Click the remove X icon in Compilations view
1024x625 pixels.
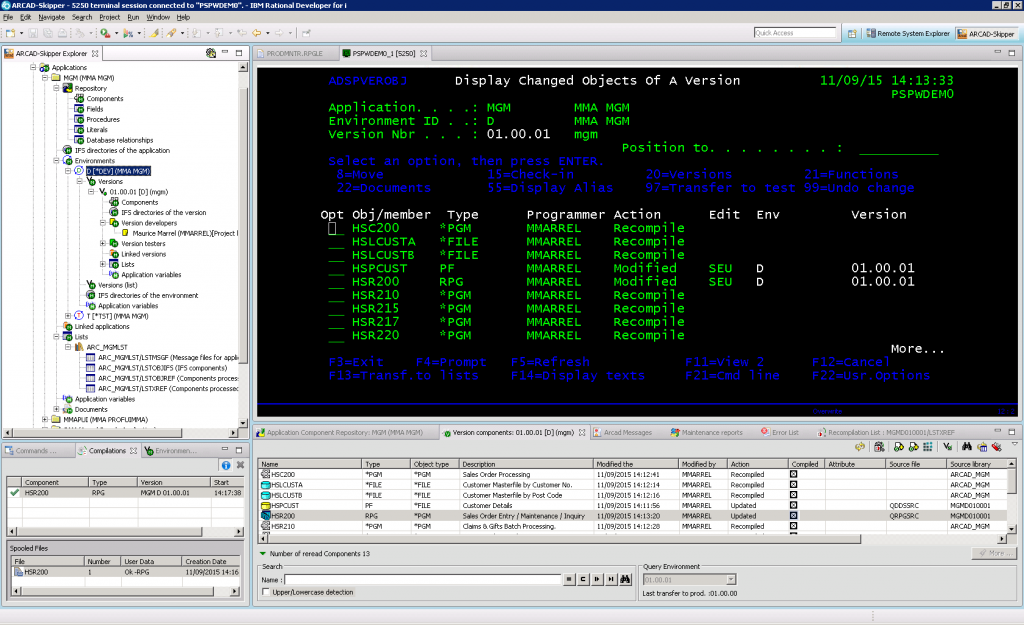(x=240, y=465)
